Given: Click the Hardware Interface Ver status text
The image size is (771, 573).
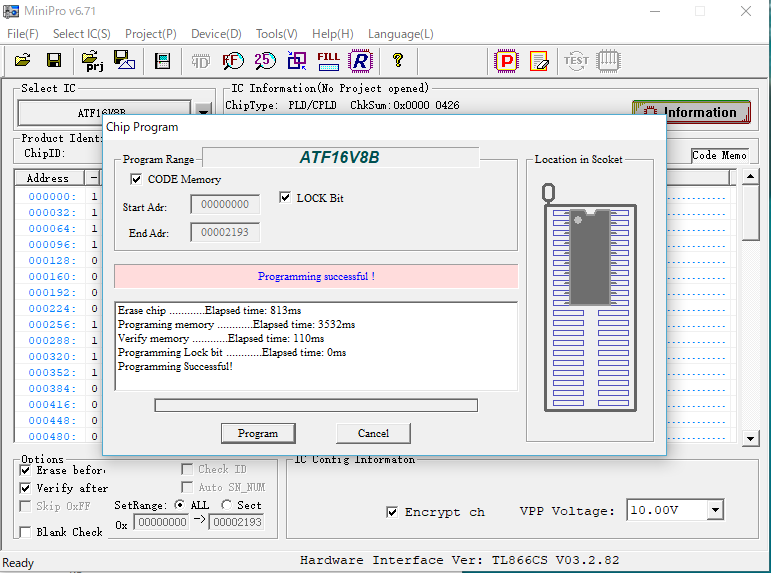Looking at the screenshot, I should point(460,560).
